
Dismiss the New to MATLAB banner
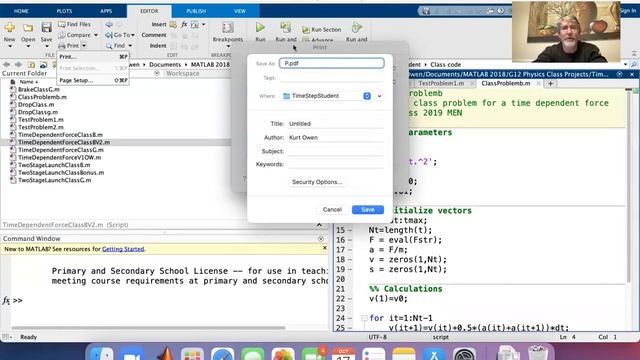point(324,248)
